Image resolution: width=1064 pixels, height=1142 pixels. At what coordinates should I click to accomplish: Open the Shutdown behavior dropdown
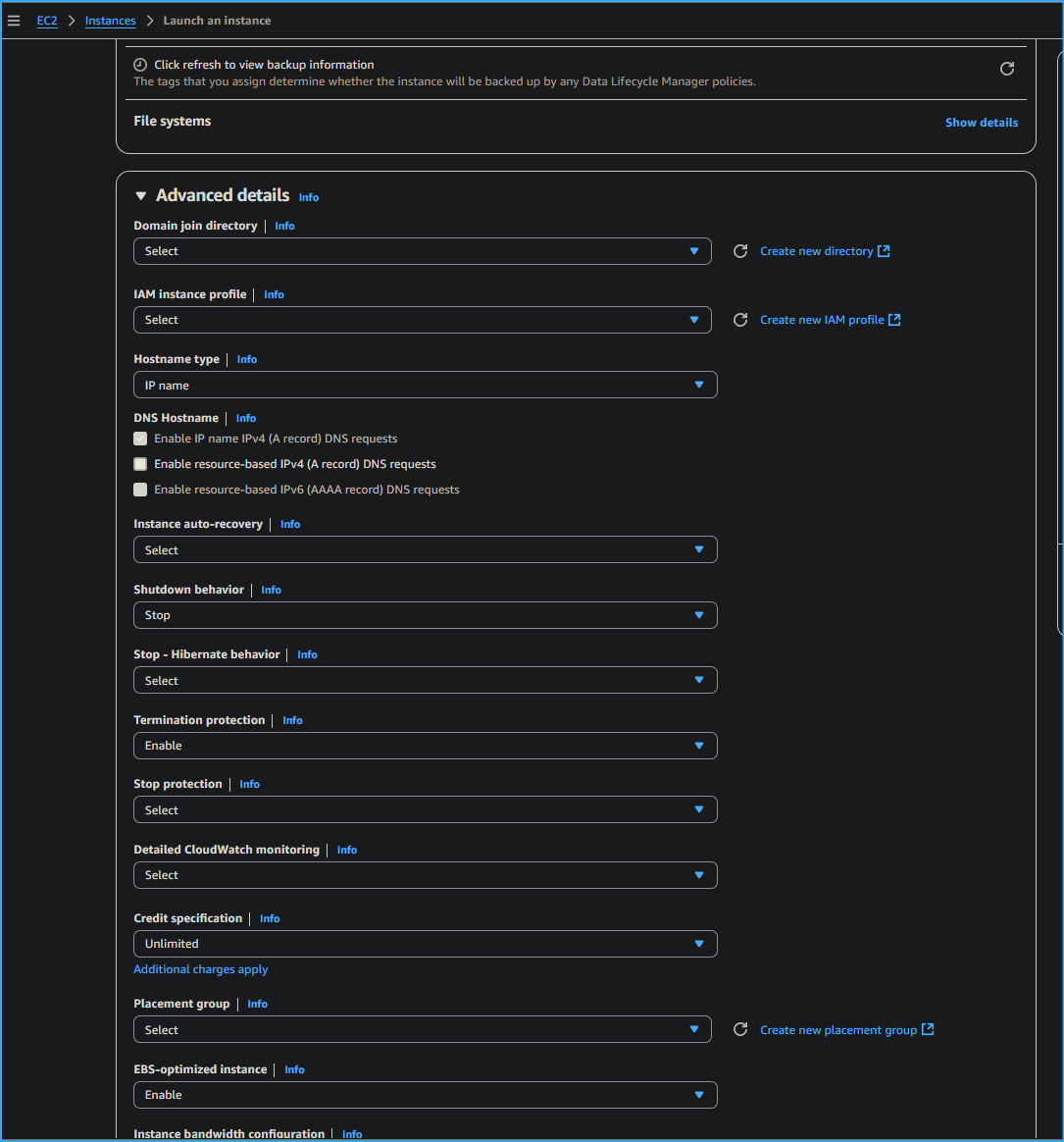click(x=425, y=615)
